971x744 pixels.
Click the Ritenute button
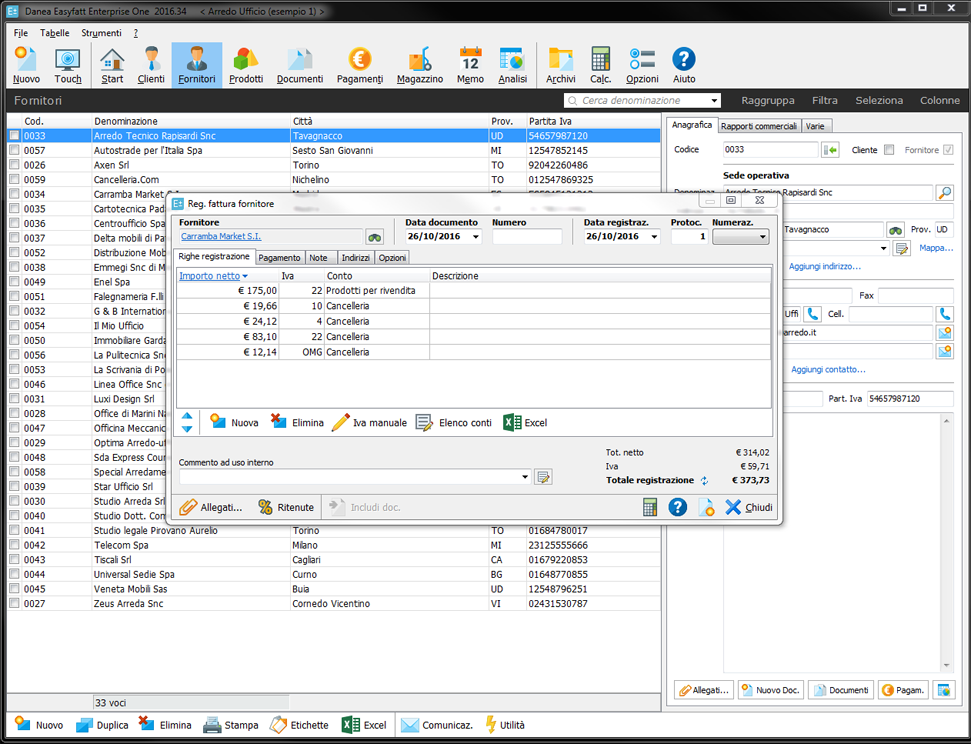[286, 507]
